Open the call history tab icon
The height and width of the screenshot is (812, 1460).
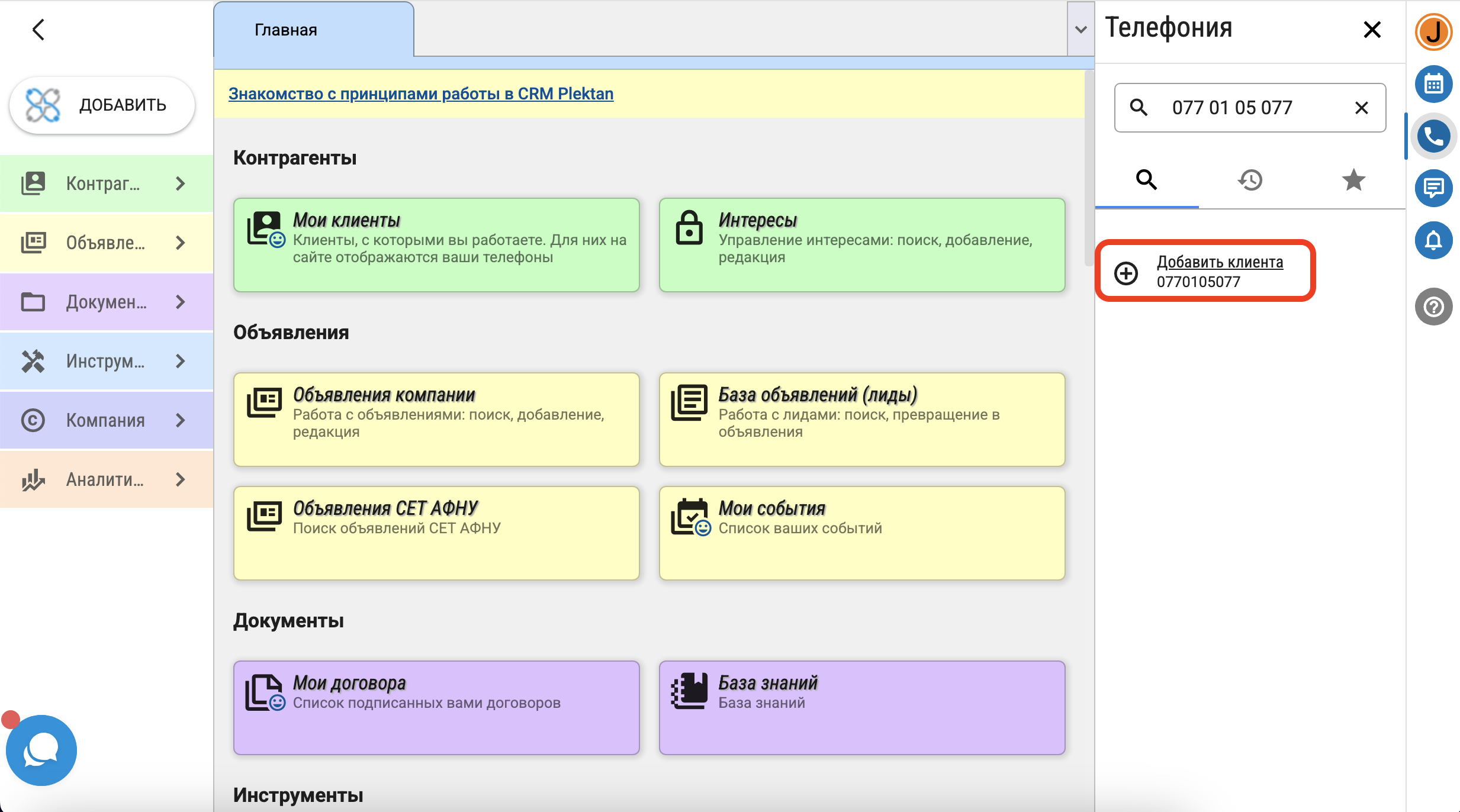pos(1250,180)
